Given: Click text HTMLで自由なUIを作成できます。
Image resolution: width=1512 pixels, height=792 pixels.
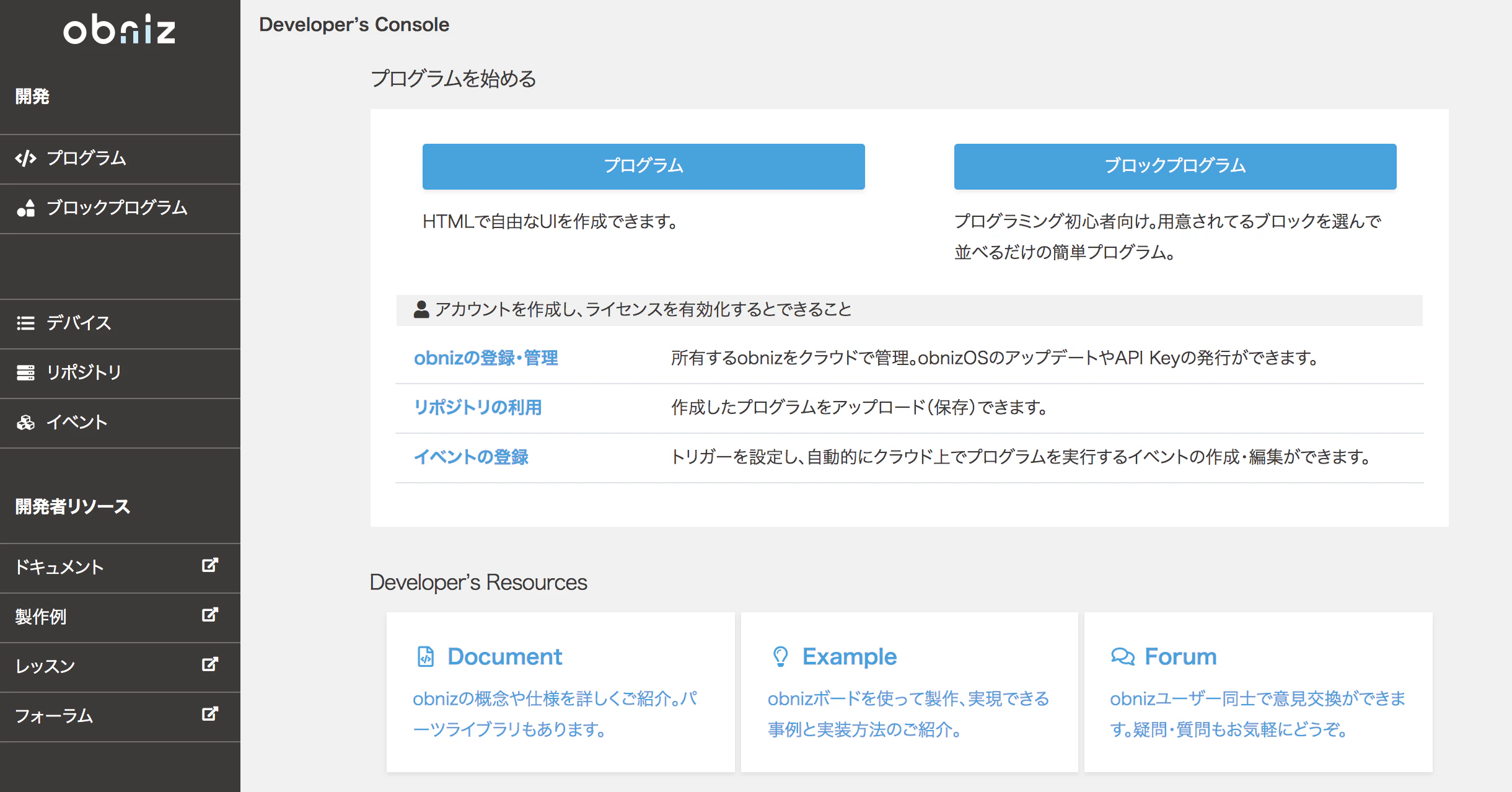Looking at the screenshot, I should tap(551, 221).
